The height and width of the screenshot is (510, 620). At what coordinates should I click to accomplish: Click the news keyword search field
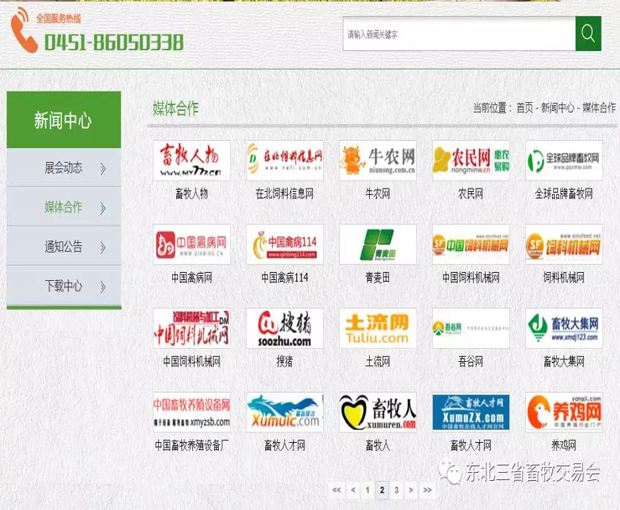tap(459, 34)
